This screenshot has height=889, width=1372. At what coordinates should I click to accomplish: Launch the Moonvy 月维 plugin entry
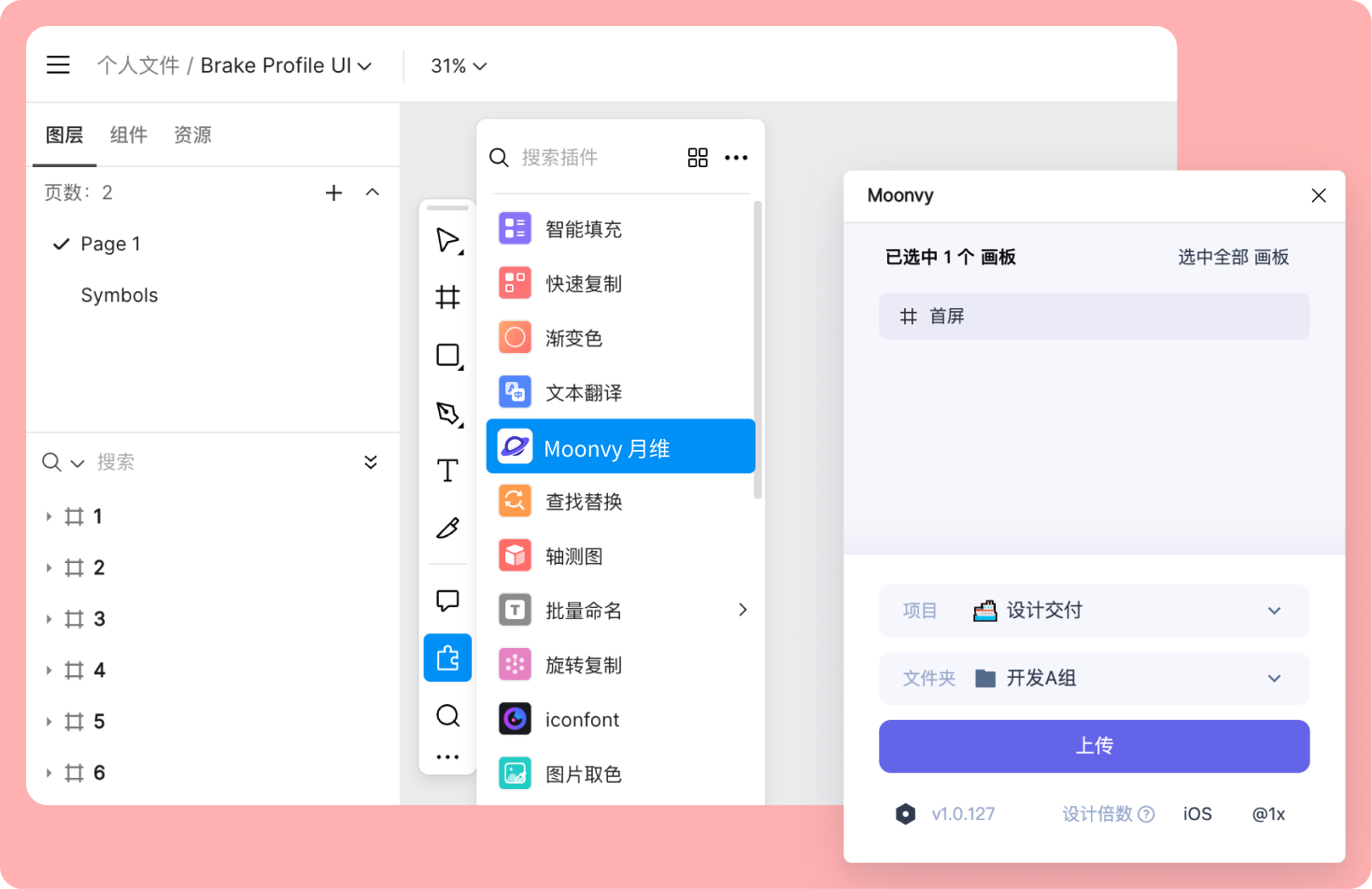(620, 446)
